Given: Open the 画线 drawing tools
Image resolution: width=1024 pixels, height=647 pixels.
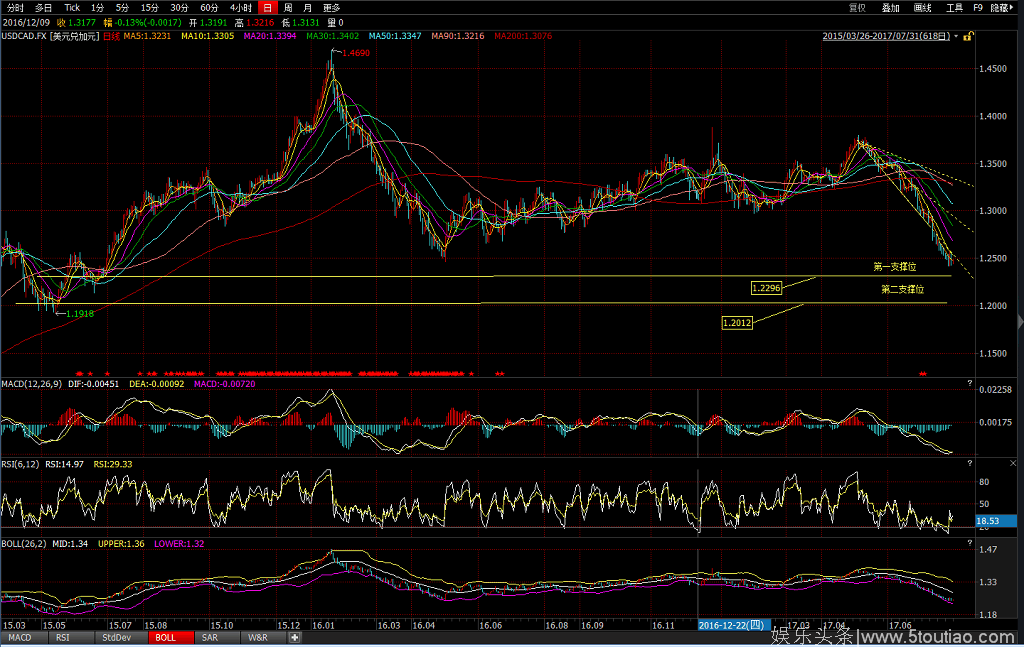Looking at the screenshot, I should point(922,8).
